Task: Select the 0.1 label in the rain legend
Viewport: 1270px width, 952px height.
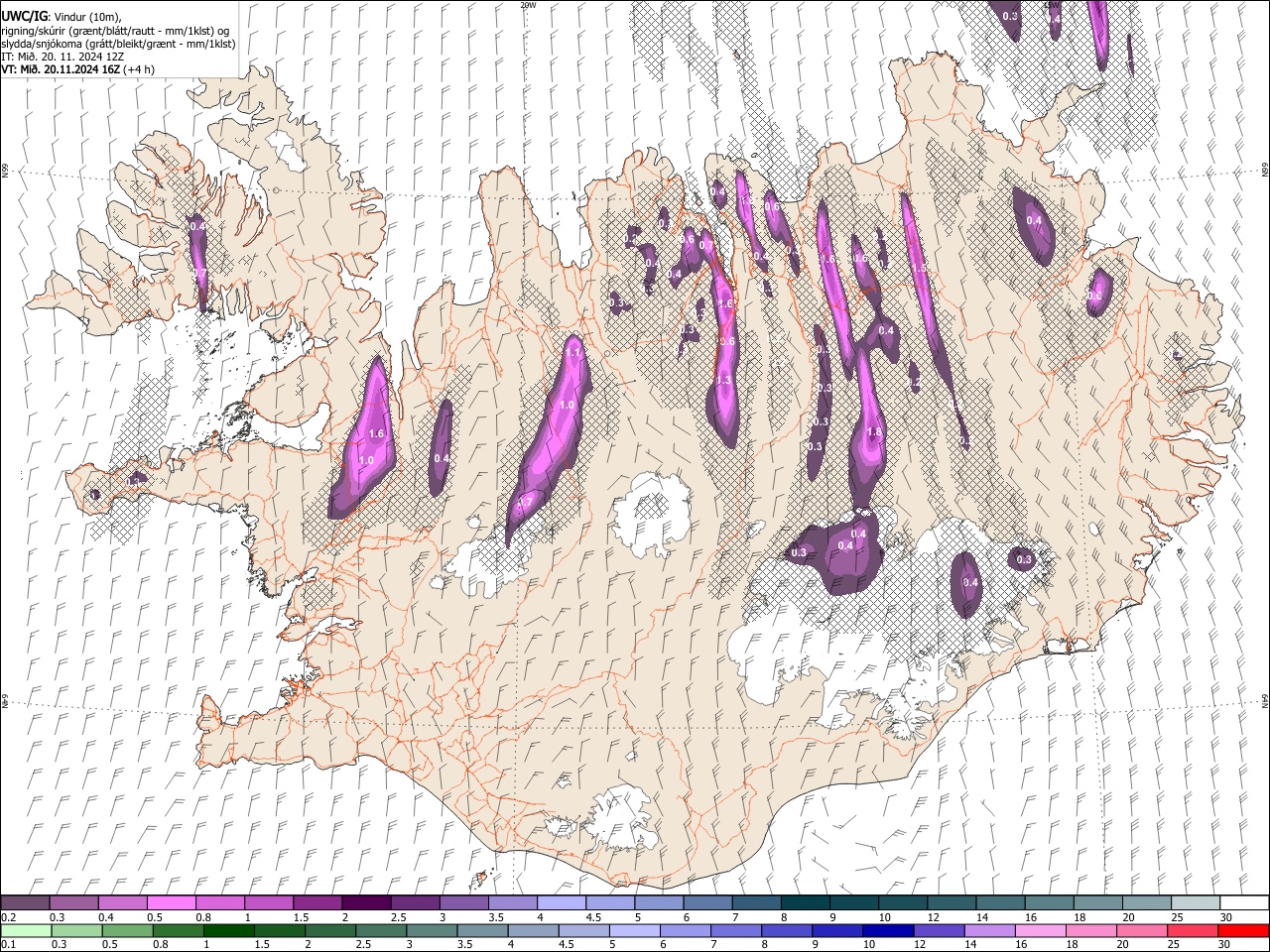Action: [x=8, y=945]
